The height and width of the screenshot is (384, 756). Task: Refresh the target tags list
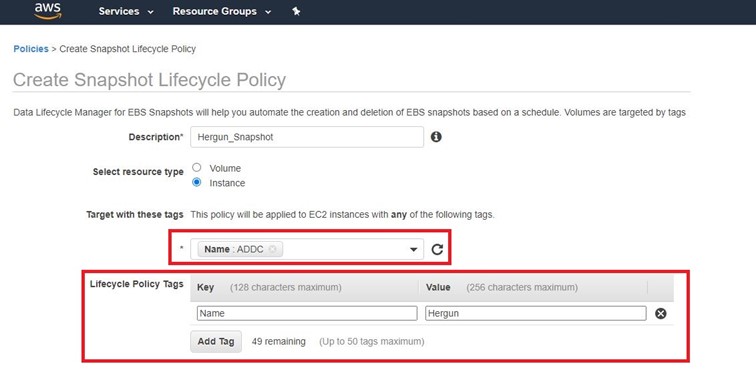click(x=437, y=249)
